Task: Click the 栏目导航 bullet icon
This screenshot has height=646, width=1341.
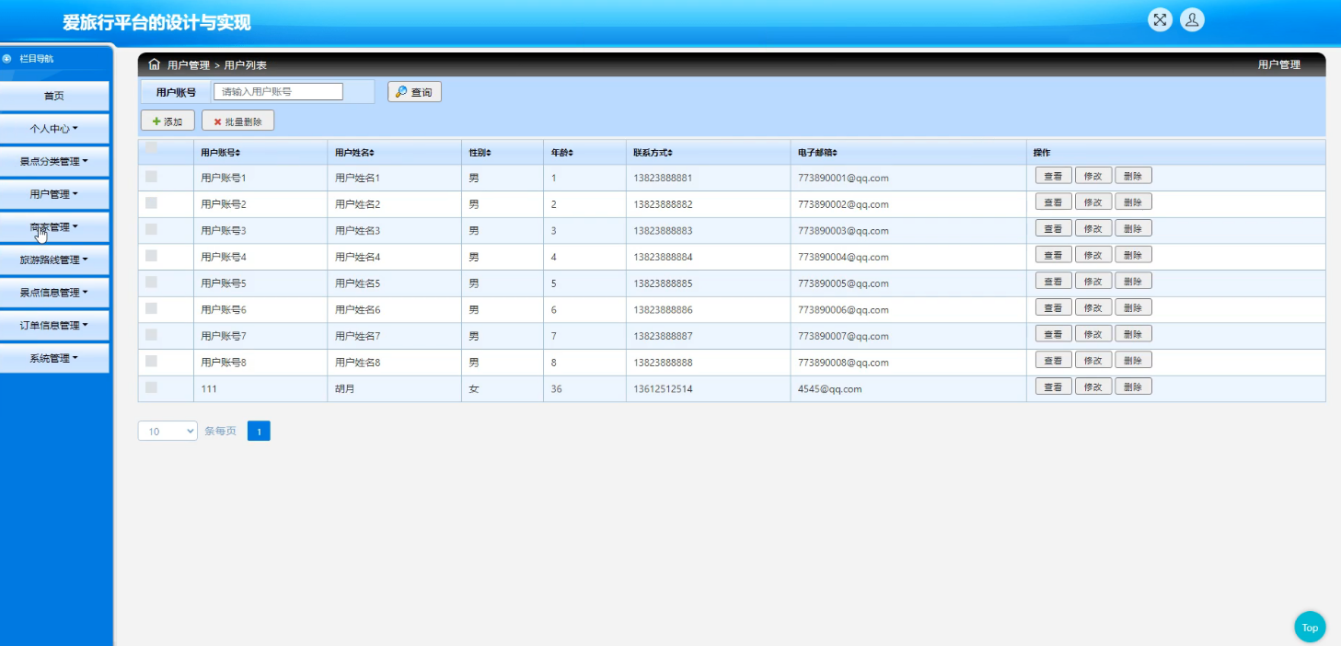Action: point(8,58)
